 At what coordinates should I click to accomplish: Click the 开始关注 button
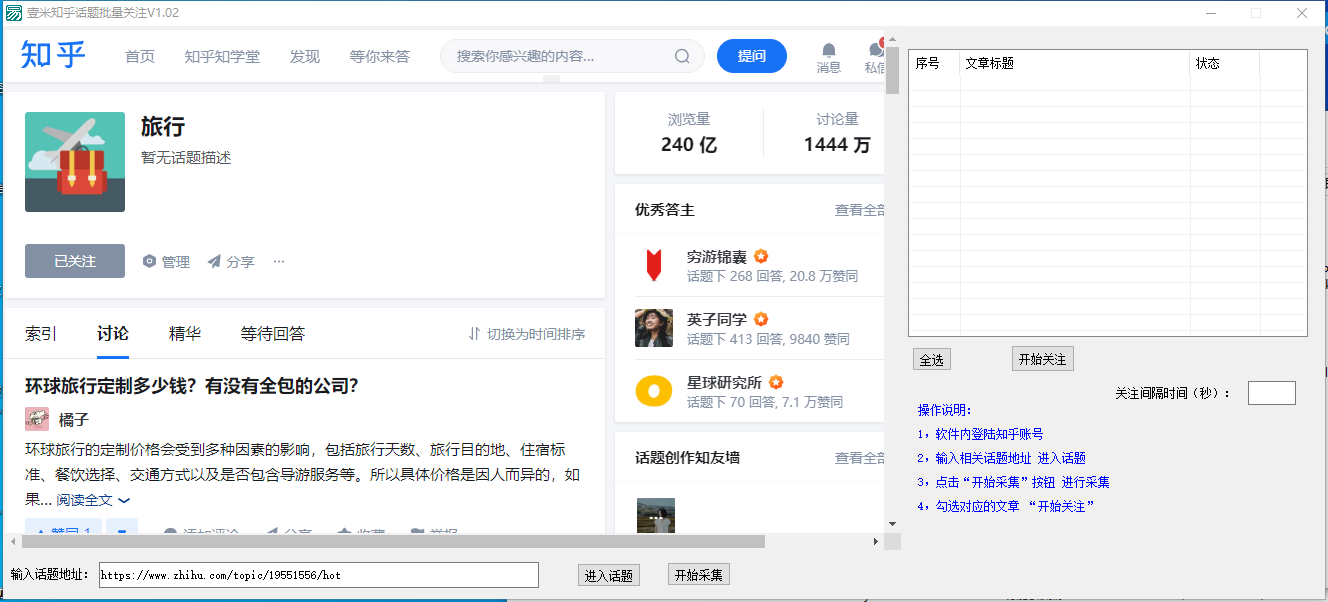click(x=1042, y=359)
